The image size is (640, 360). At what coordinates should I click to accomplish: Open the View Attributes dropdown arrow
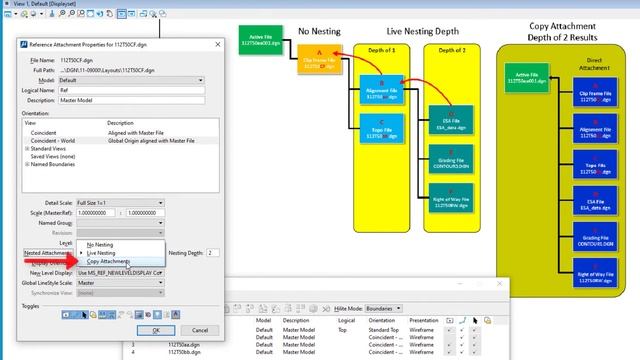[16, 14]
